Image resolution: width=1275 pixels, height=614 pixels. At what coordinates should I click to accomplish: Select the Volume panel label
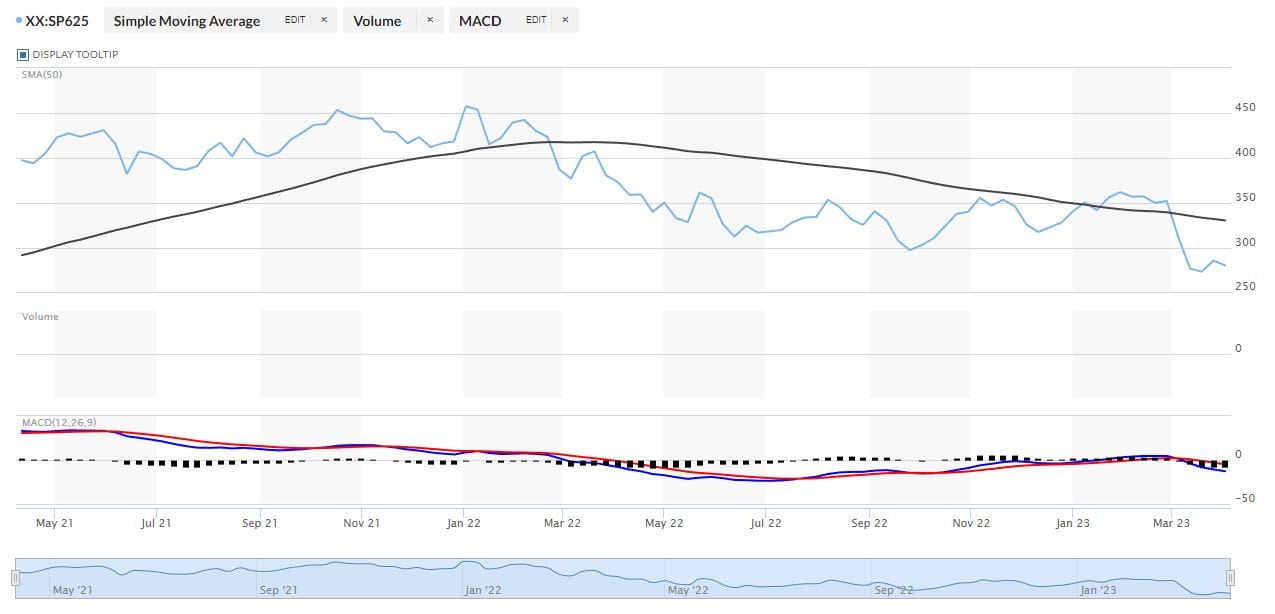[x=39, y=316]
